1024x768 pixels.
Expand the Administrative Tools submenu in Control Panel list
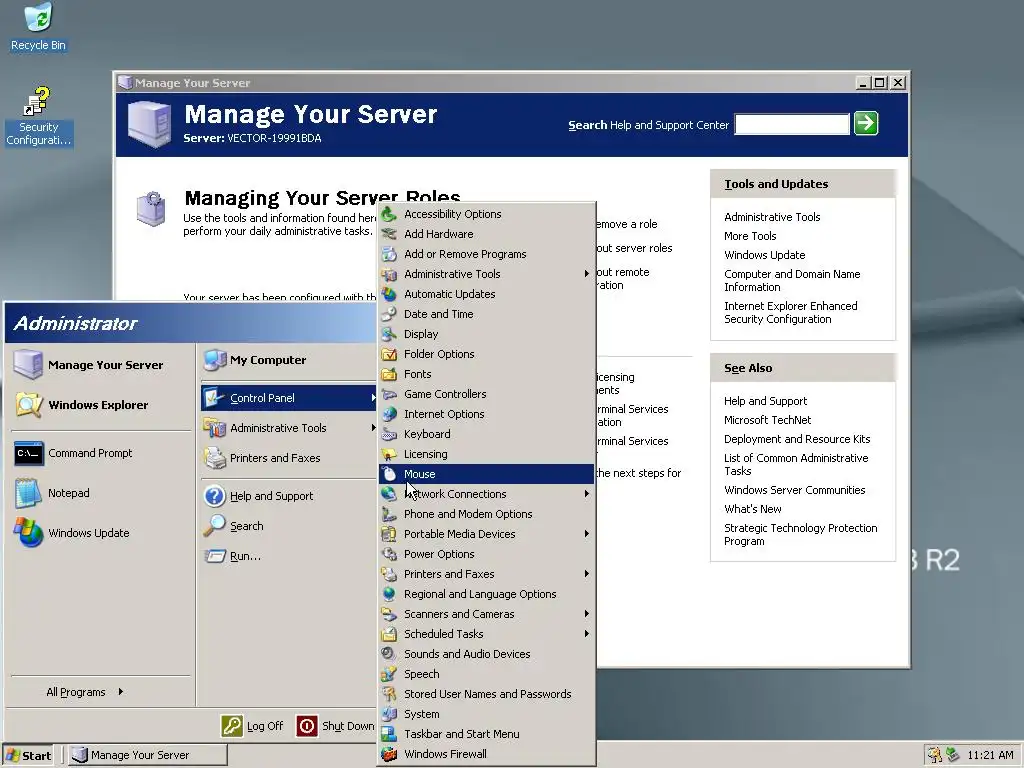586,274
